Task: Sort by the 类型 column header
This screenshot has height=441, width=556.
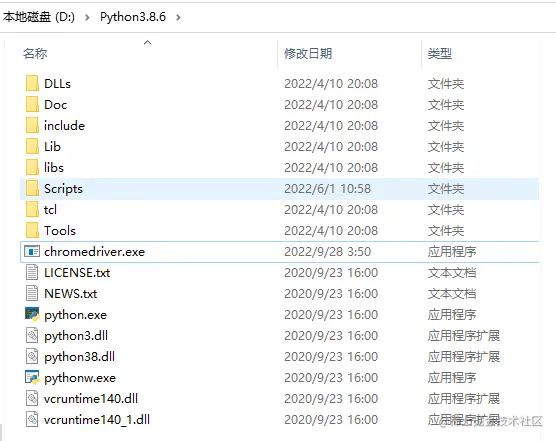Action: [x=440, y=54]
